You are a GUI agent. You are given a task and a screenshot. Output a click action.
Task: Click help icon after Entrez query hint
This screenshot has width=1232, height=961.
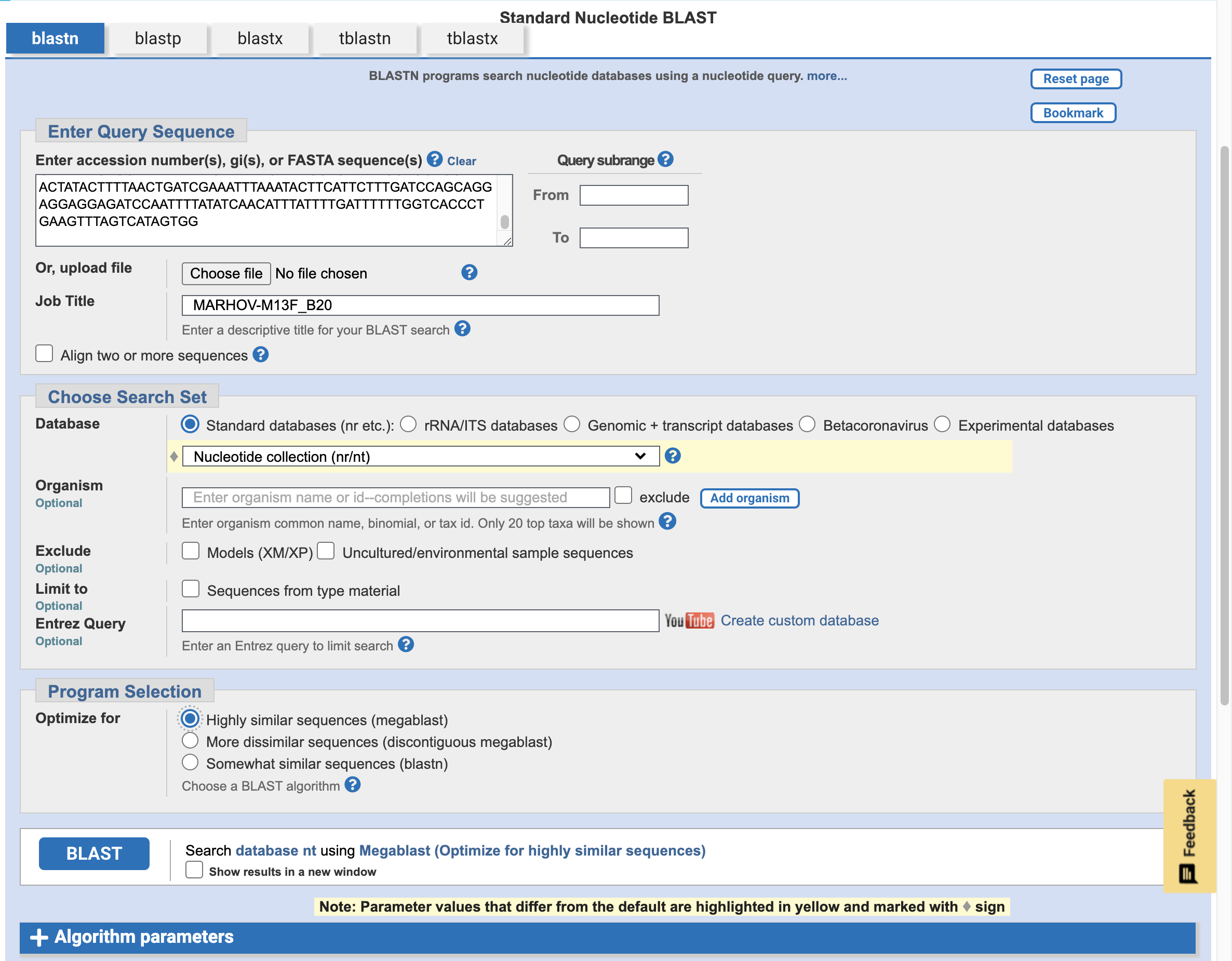coord(406,644)
